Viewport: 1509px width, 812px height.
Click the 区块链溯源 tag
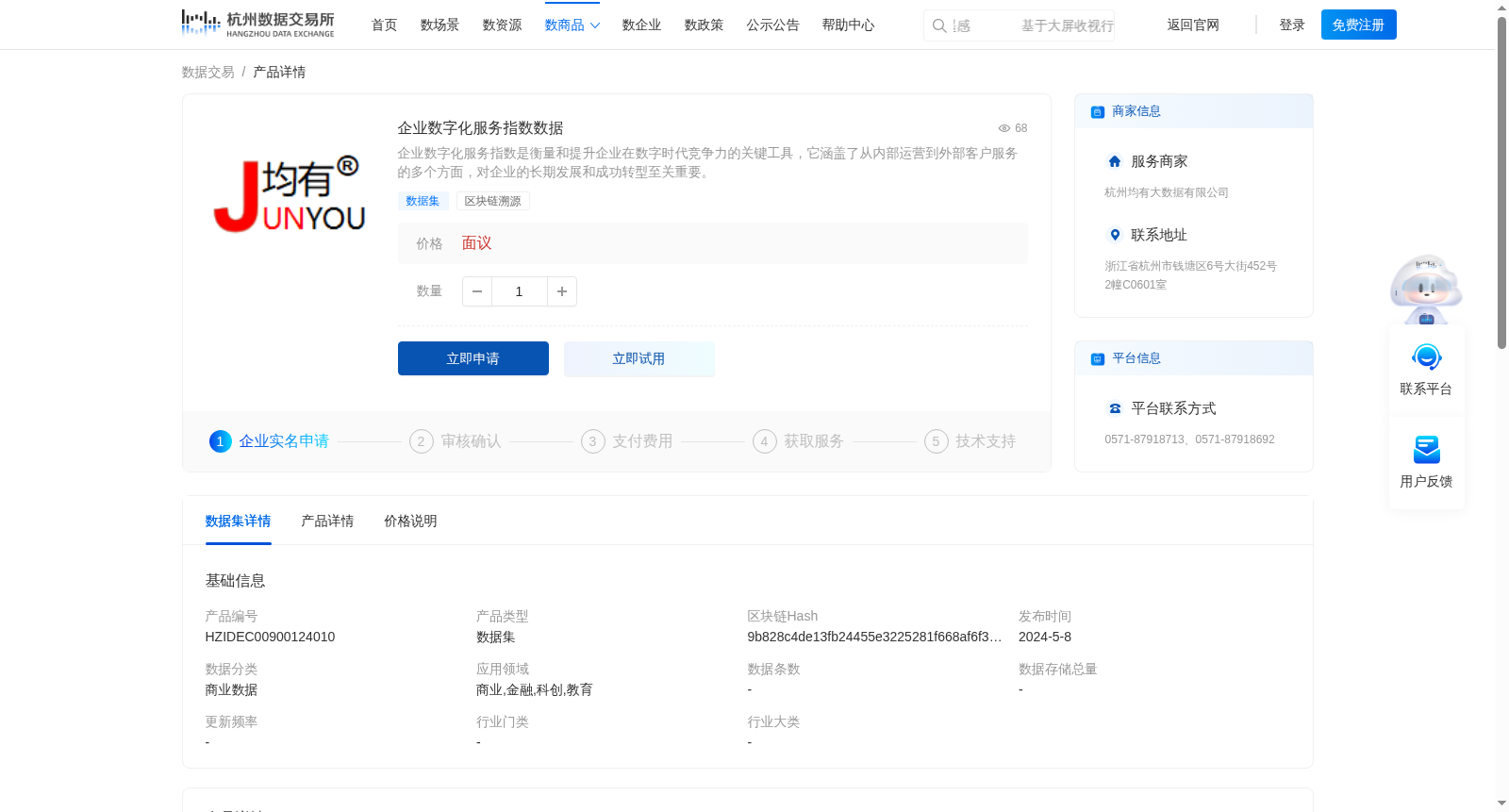pyautogui.click(x=493, y=201)
